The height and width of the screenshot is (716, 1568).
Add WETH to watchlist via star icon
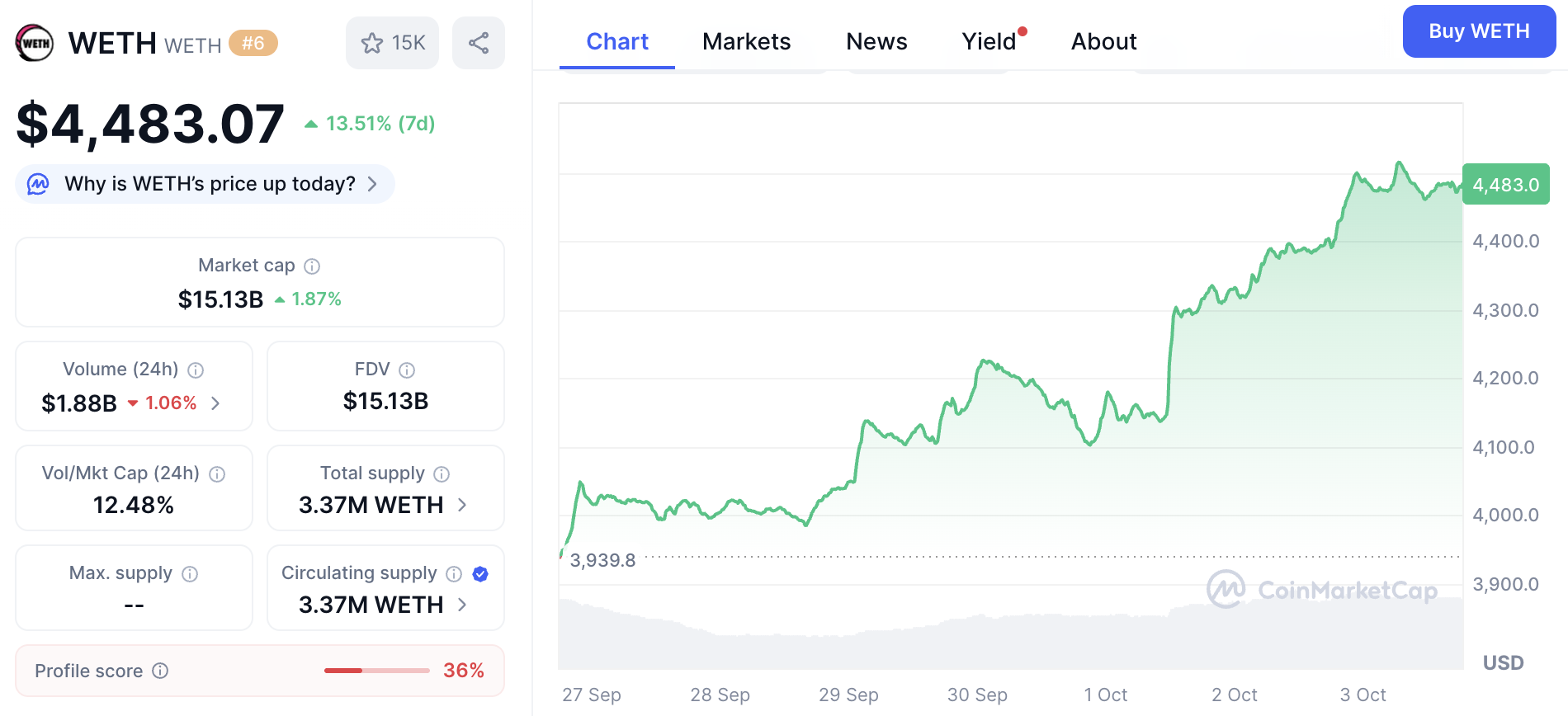(374, 43)
